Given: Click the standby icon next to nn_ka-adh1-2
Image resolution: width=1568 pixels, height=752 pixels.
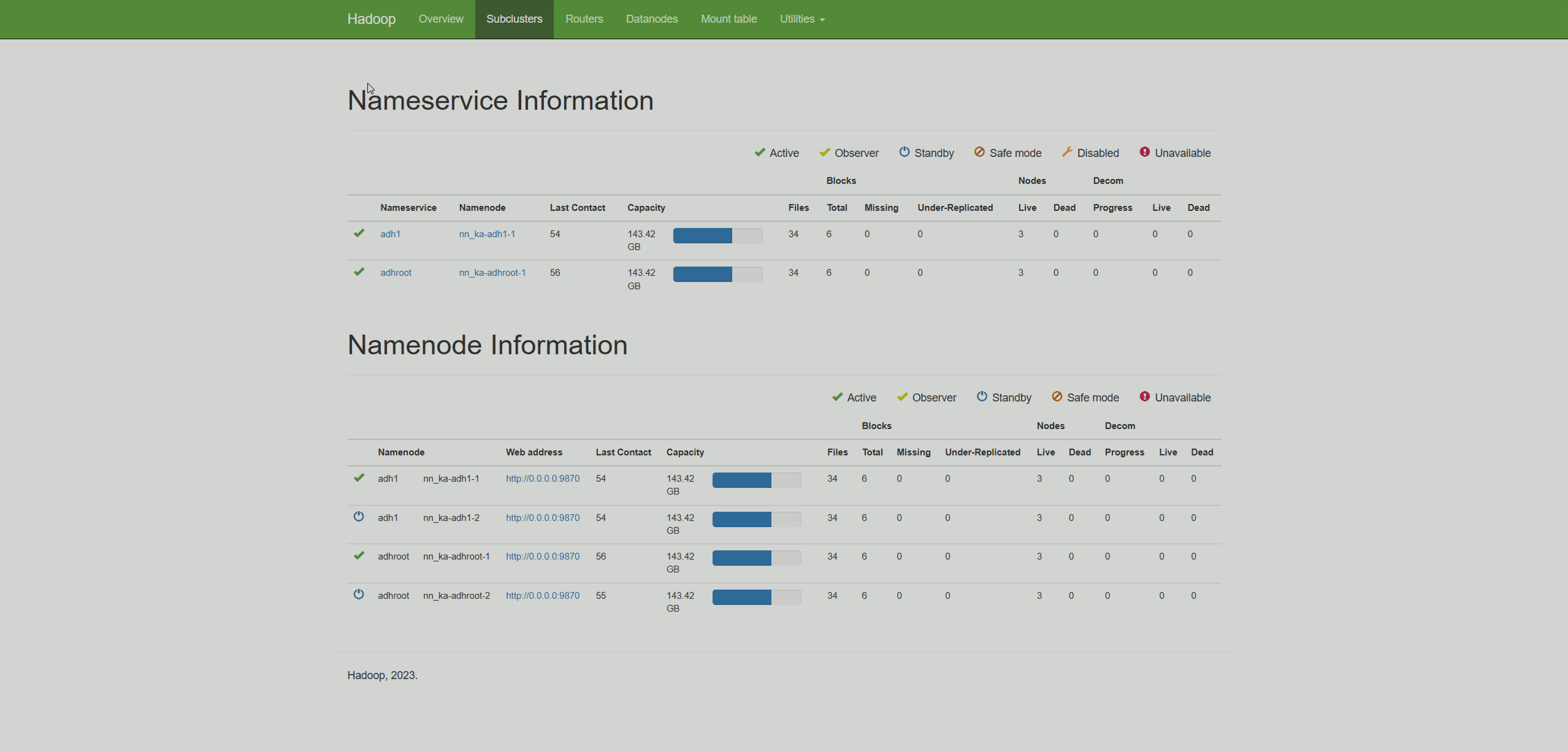Looking at the screenshot, I should point(359,517).
